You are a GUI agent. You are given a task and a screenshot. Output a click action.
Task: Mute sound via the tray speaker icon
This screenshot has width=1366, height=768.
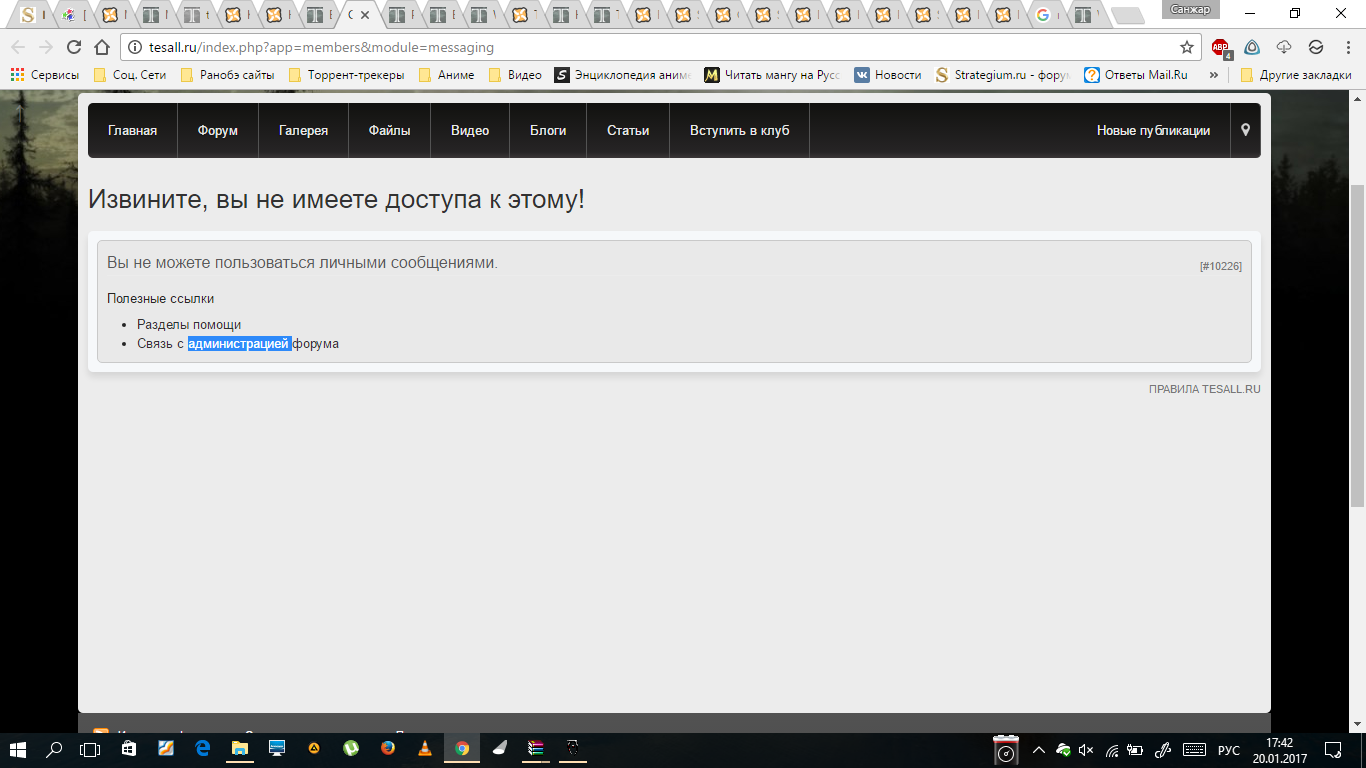coord(1087,750)
